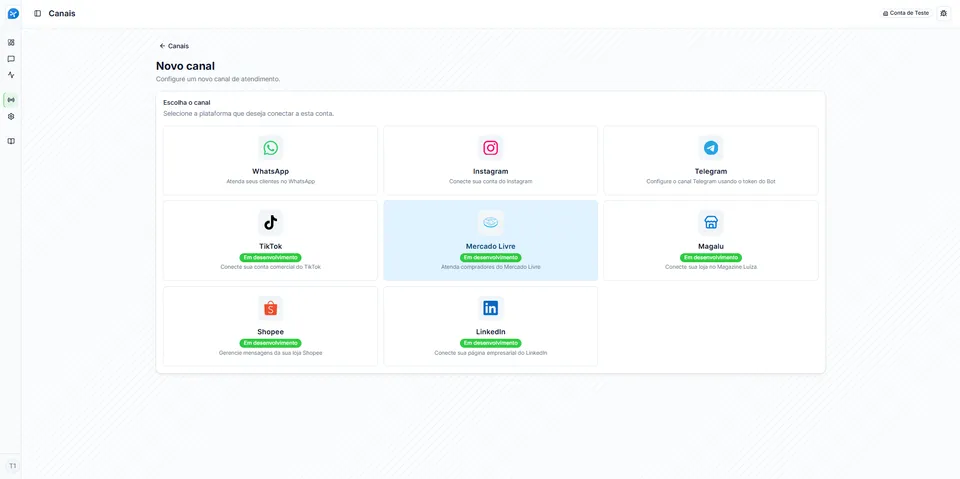Open the activity pulse icon in sidebar
The width and height of the screenshot is (960, 479).
11,75
